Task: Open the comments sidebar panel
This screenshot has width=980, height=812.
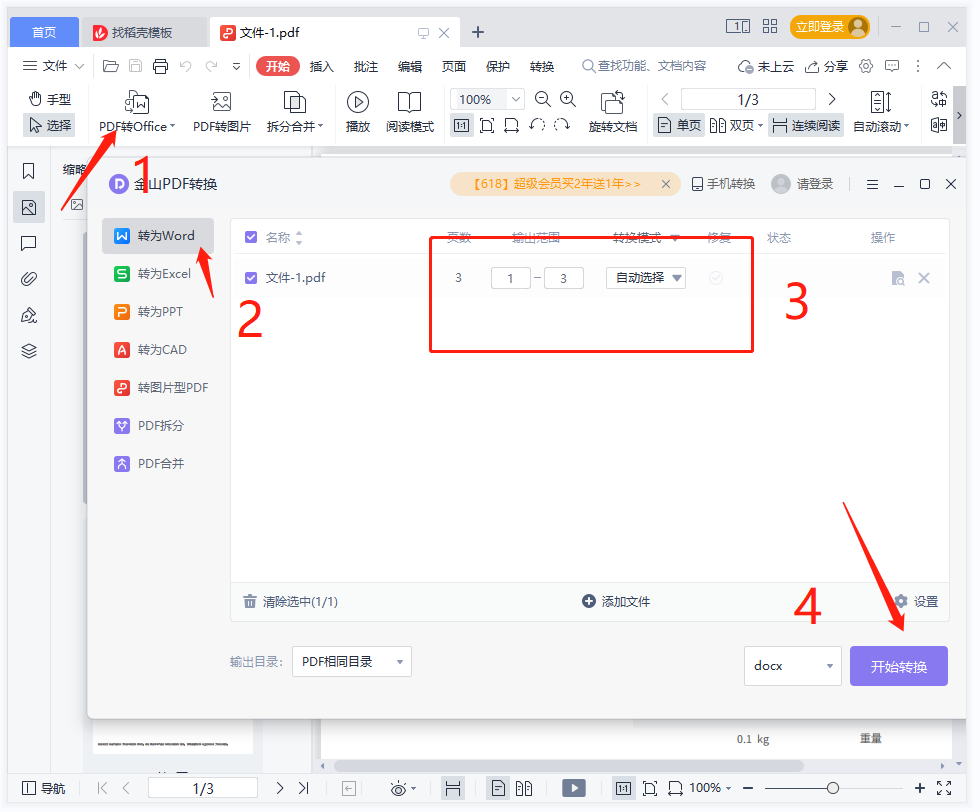Action: 29,243
